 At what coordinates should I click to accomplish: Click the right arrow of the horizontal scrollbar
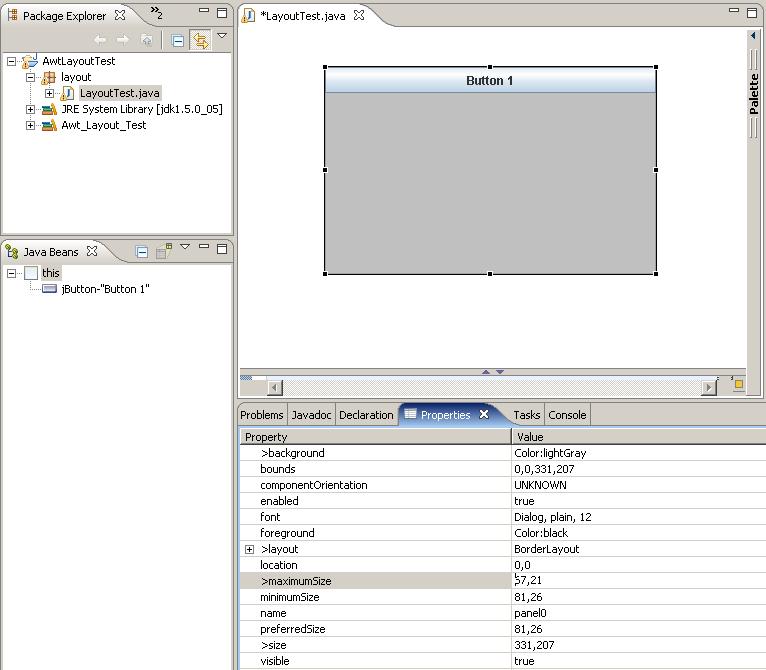click(x=709, y=387)
